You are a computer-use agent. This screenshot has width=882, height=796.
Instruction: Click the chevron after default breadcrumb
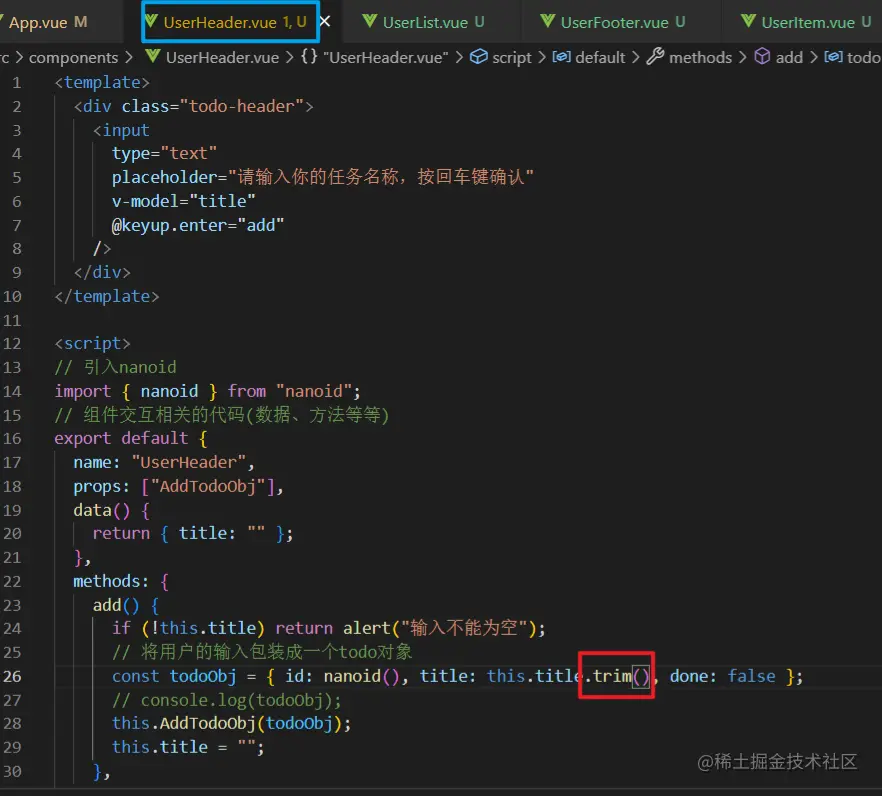pos(635,57)
